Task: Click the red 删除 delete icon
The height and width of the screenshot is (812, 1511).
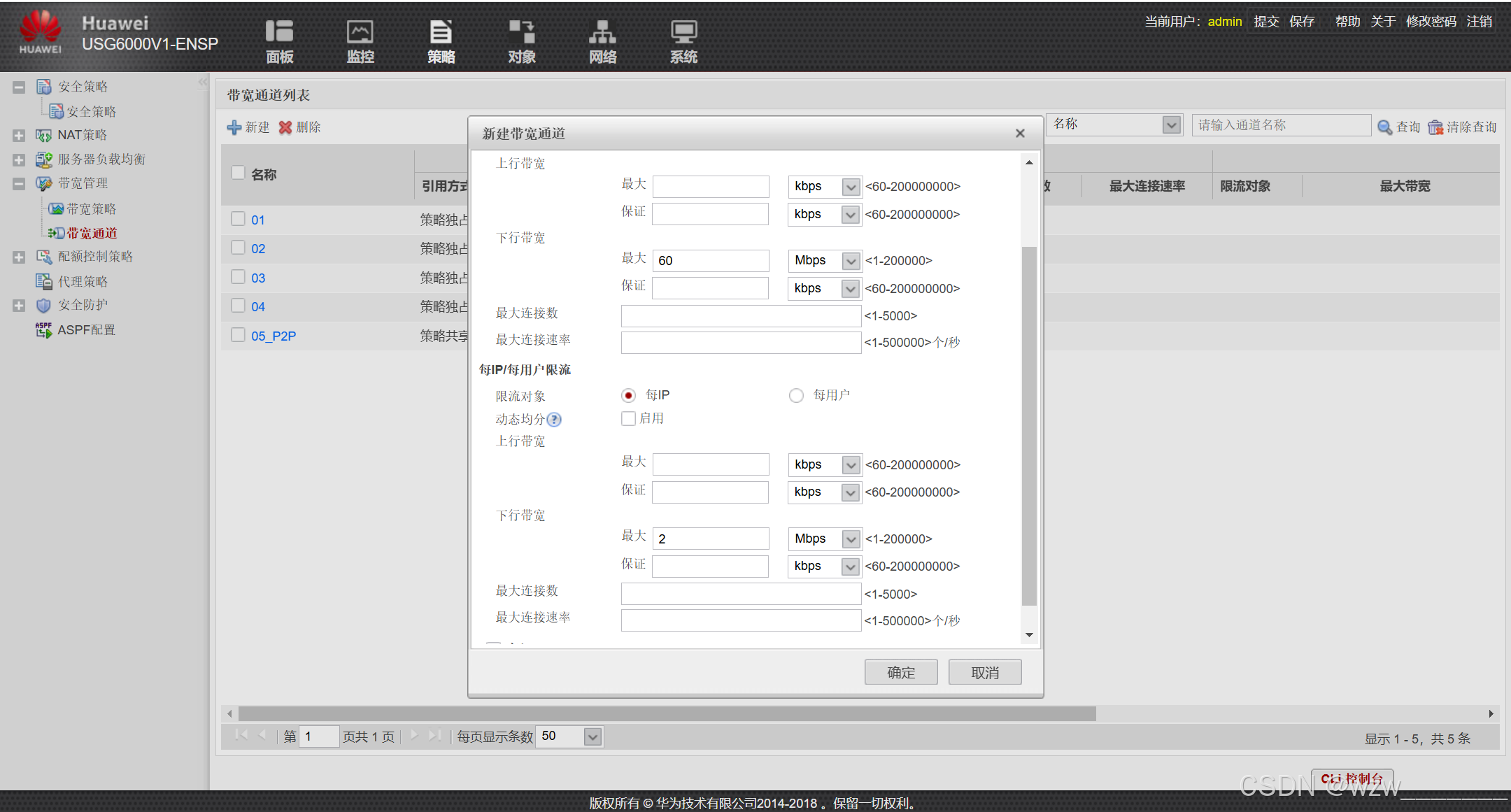Action: 285,127
